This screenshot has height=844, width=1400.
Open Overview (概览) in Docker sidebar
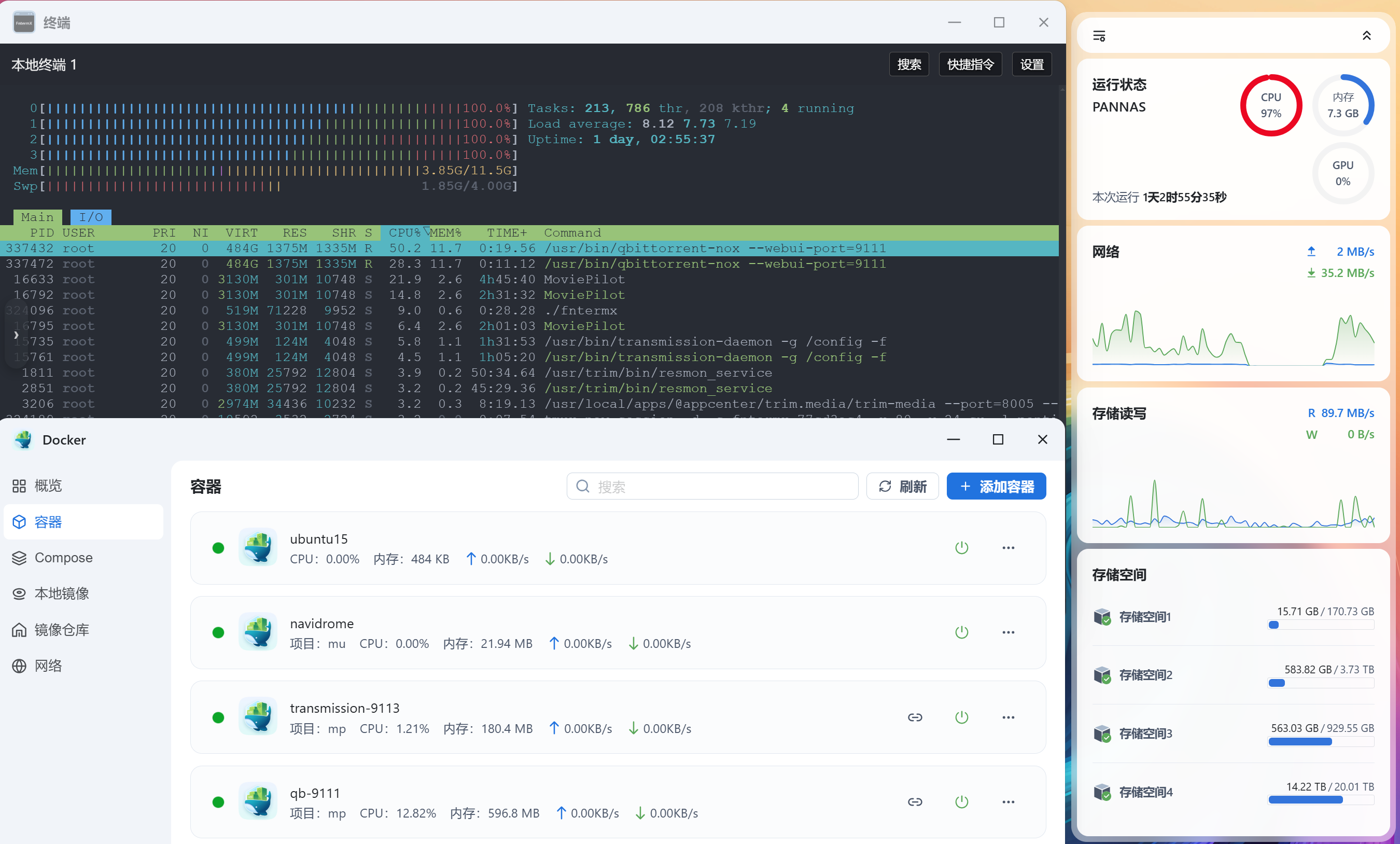coord(48,486)
